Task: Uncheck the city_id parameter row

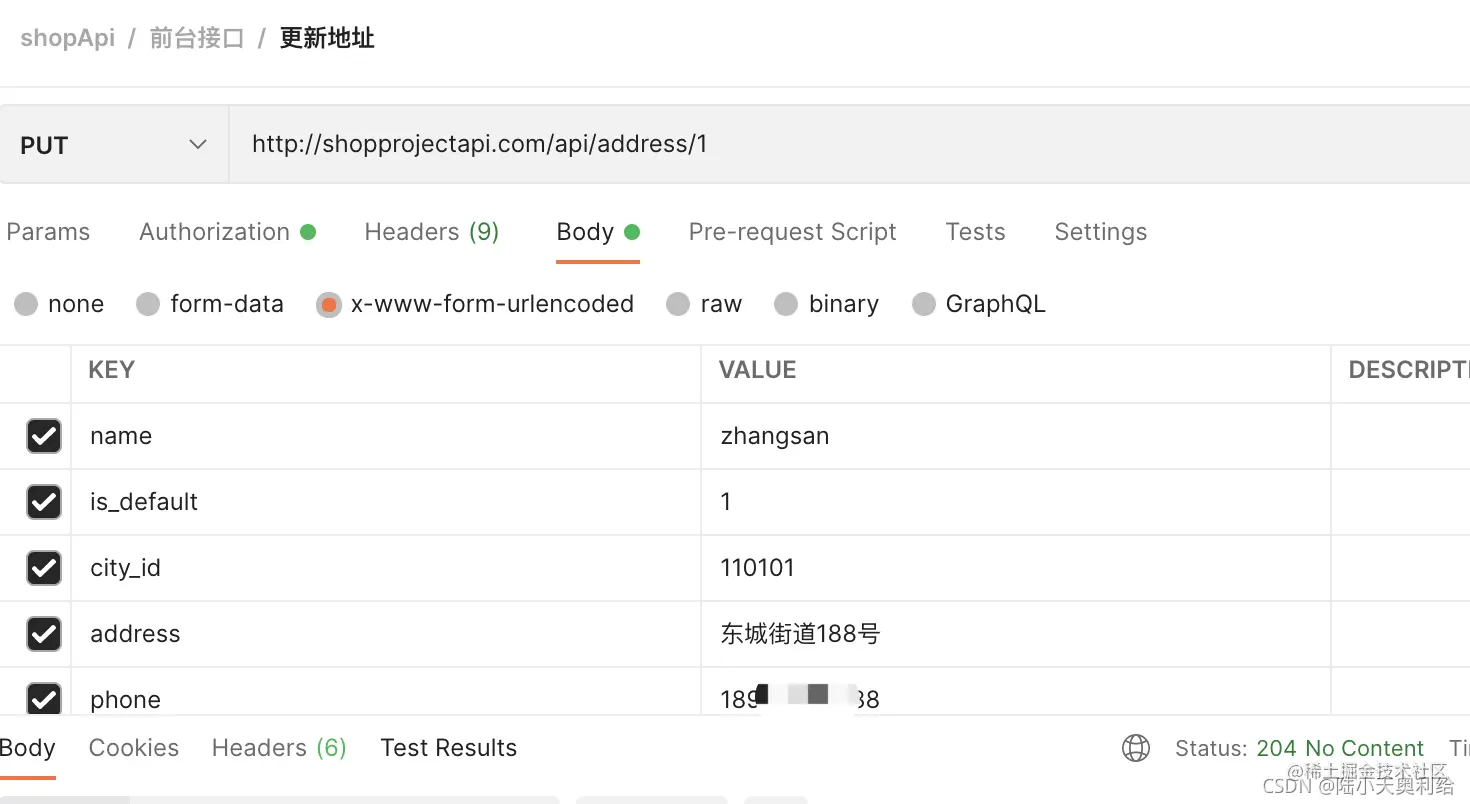Action: point(43,568)
